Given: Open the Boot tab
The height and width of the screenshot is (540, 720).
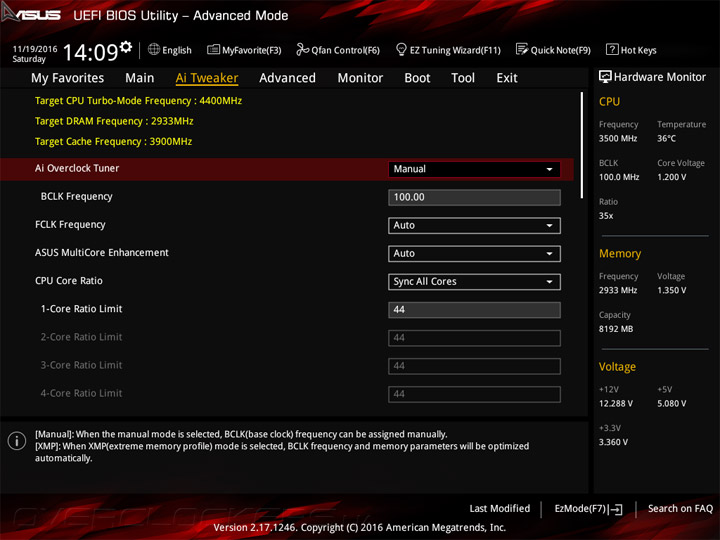Looking at the screenshot, I should pos(417,78).
